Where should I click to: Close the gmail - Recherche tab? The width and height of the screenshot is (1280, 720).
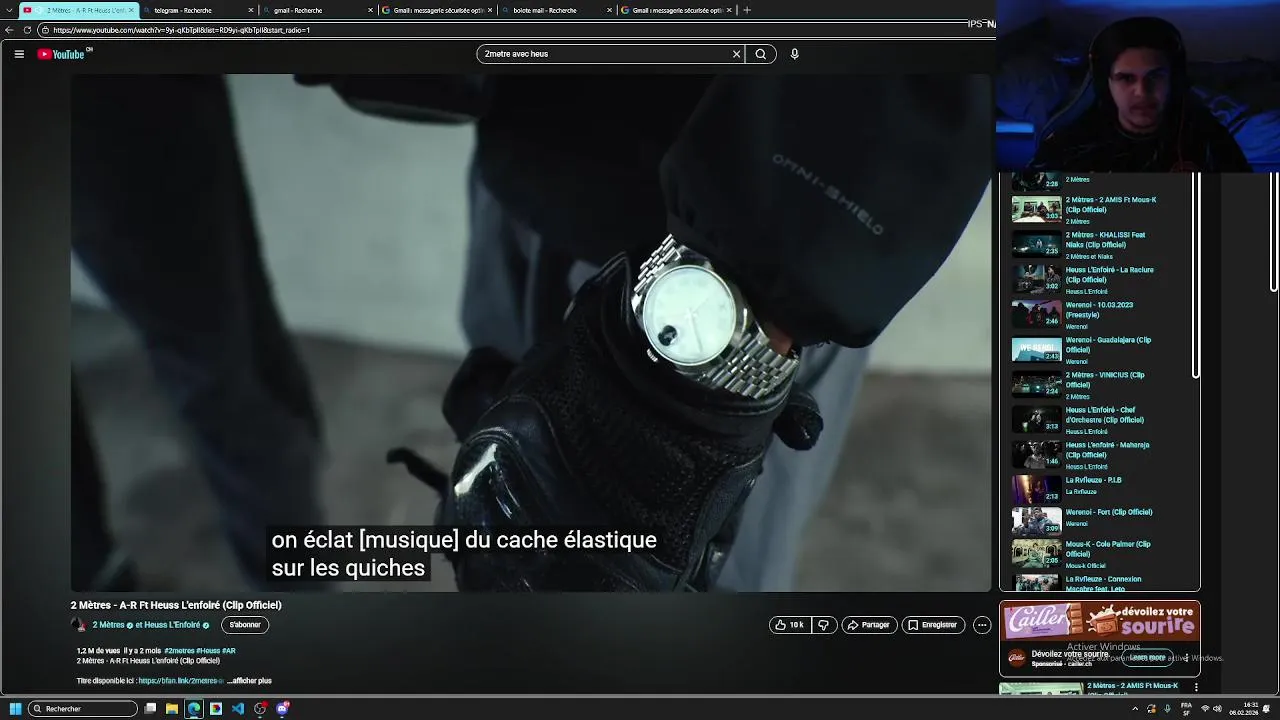click(370, 10)
